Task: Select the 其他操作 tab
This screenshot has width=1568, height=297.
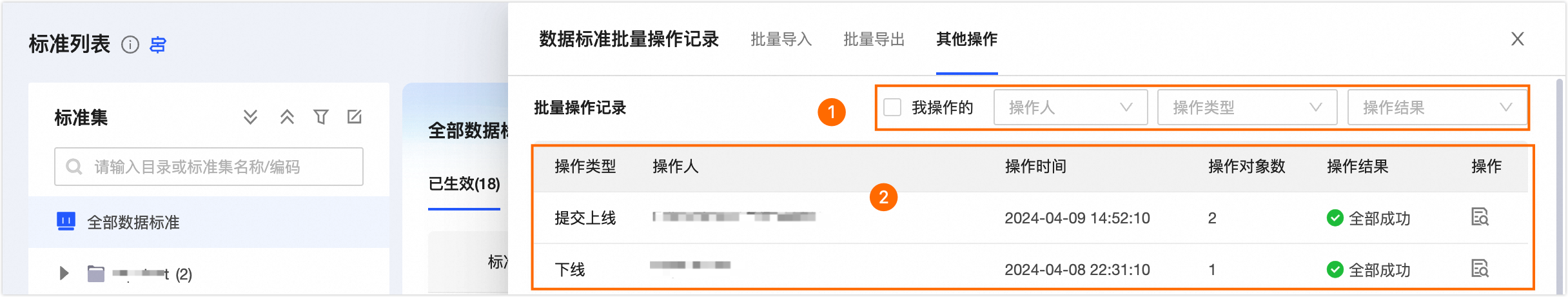Action: tap(966, 39)
